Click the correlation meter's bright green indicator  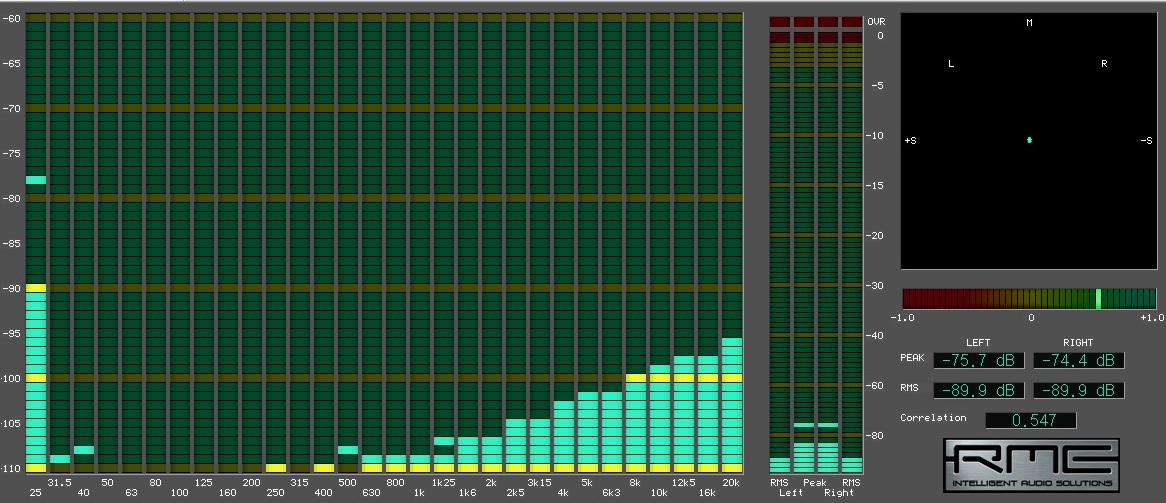pos(1098,299)
